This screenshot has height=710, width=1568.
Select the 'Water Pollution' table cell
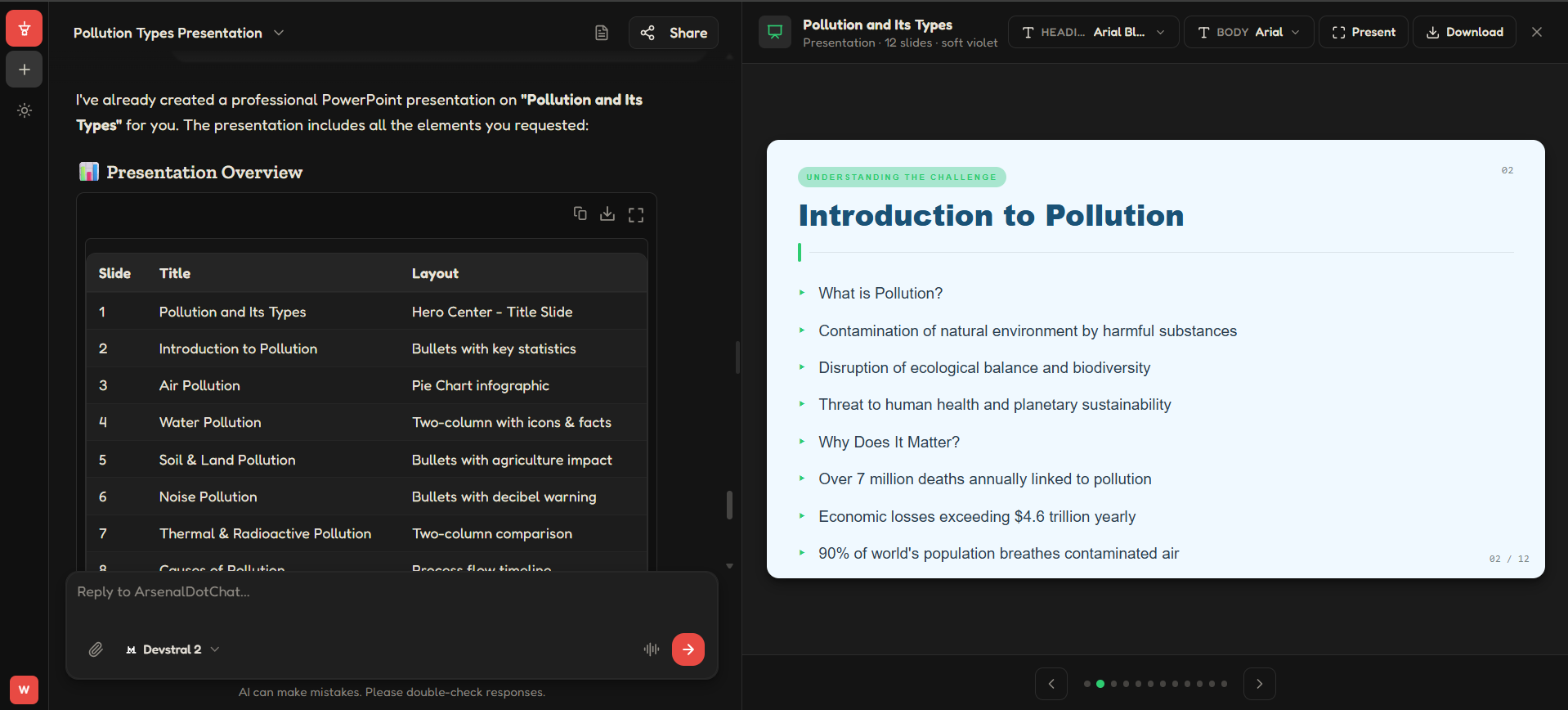pos(210,422)
